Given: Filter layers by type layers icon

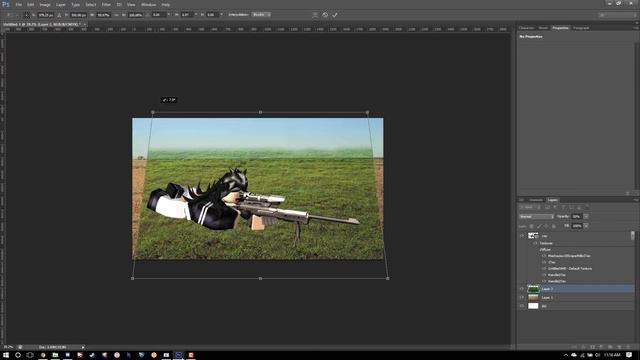Looking at the screenshot, I should click(563, 207).
